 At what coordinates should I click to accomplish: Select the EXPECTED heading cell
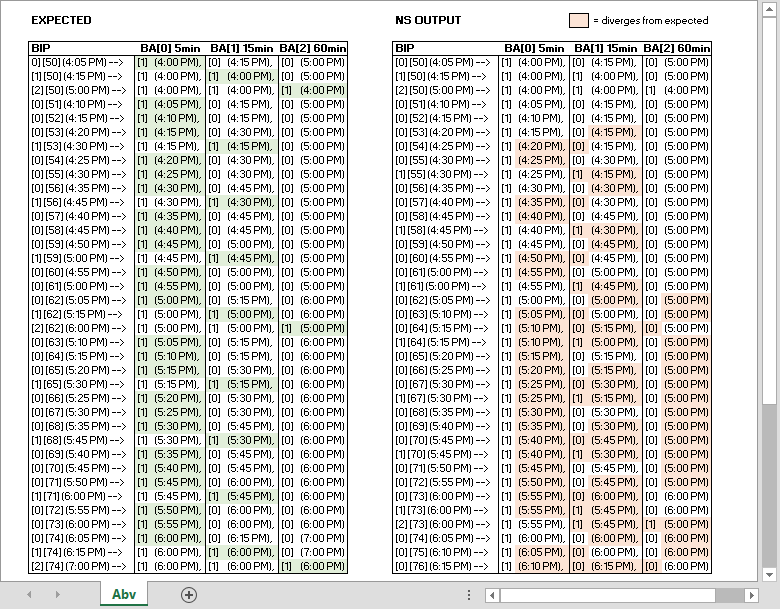coord(61,20)
